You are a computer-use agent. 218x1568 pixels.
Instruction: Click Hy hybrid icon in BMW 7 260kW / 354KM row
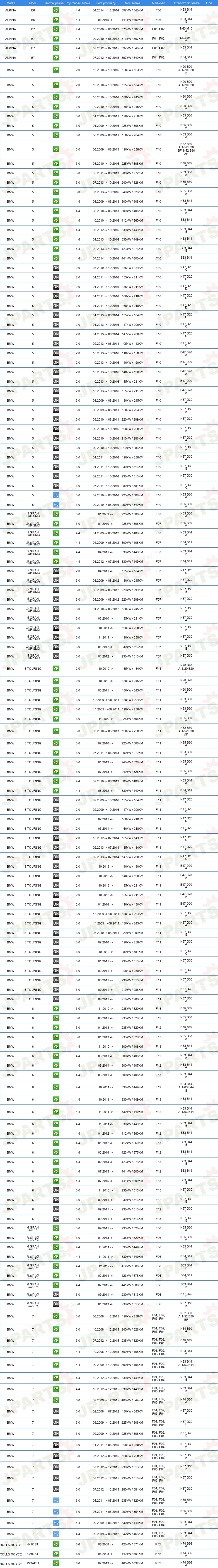[x=56, y=1511]
